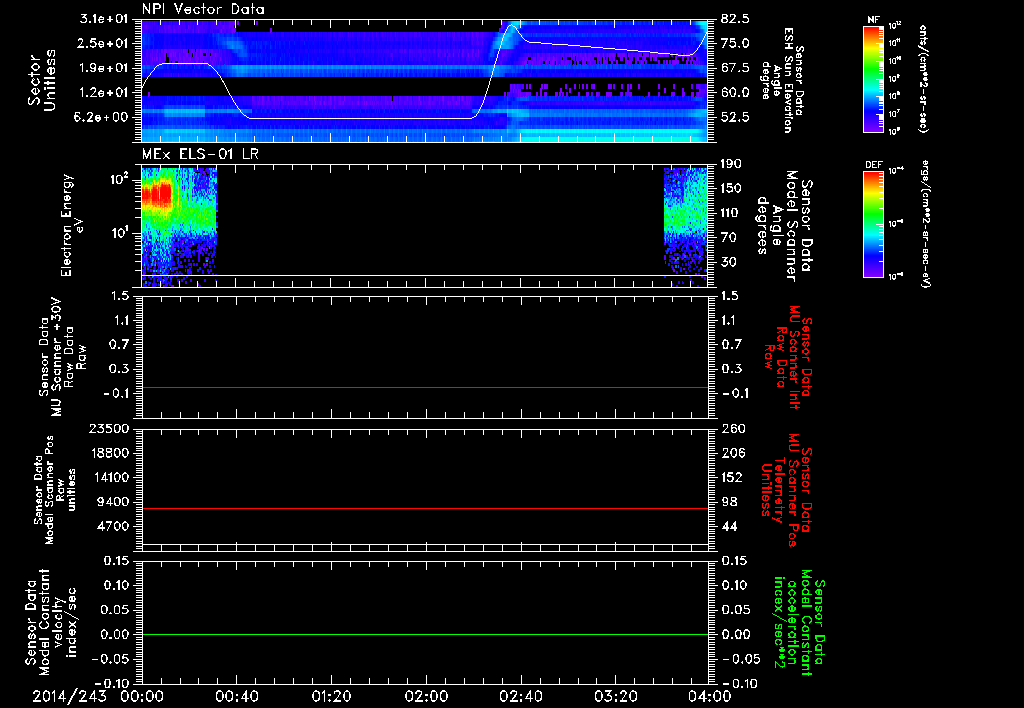
Task: Click the 03:20 time axis label
Action: click(615, 696)
